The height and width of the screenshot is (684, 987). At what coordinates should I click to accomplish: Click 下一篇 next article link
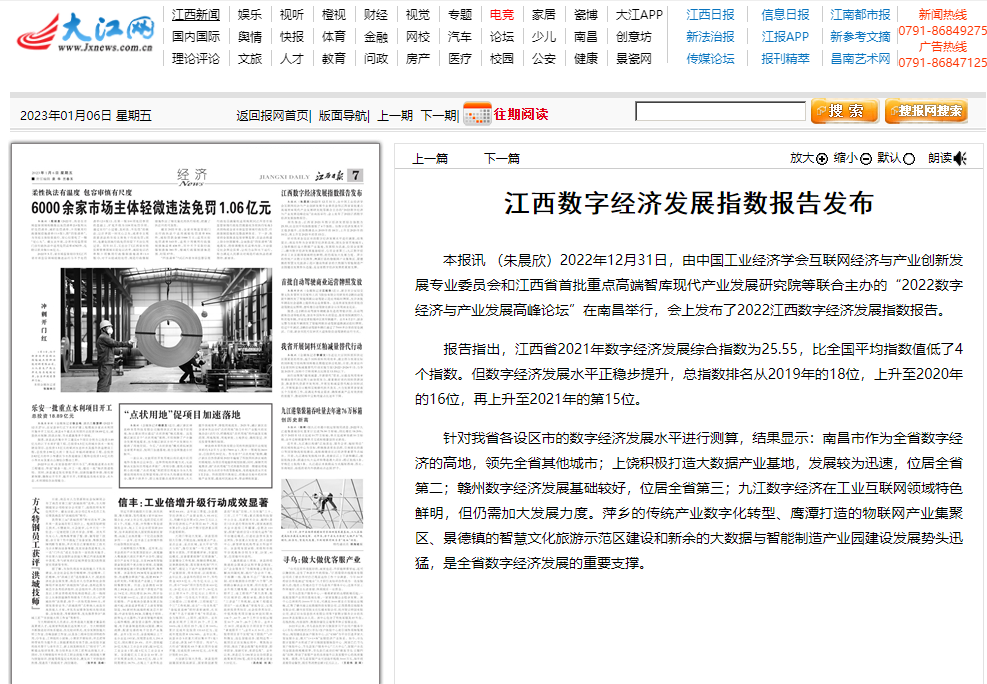pyautogui.click(x=502, y=158)
